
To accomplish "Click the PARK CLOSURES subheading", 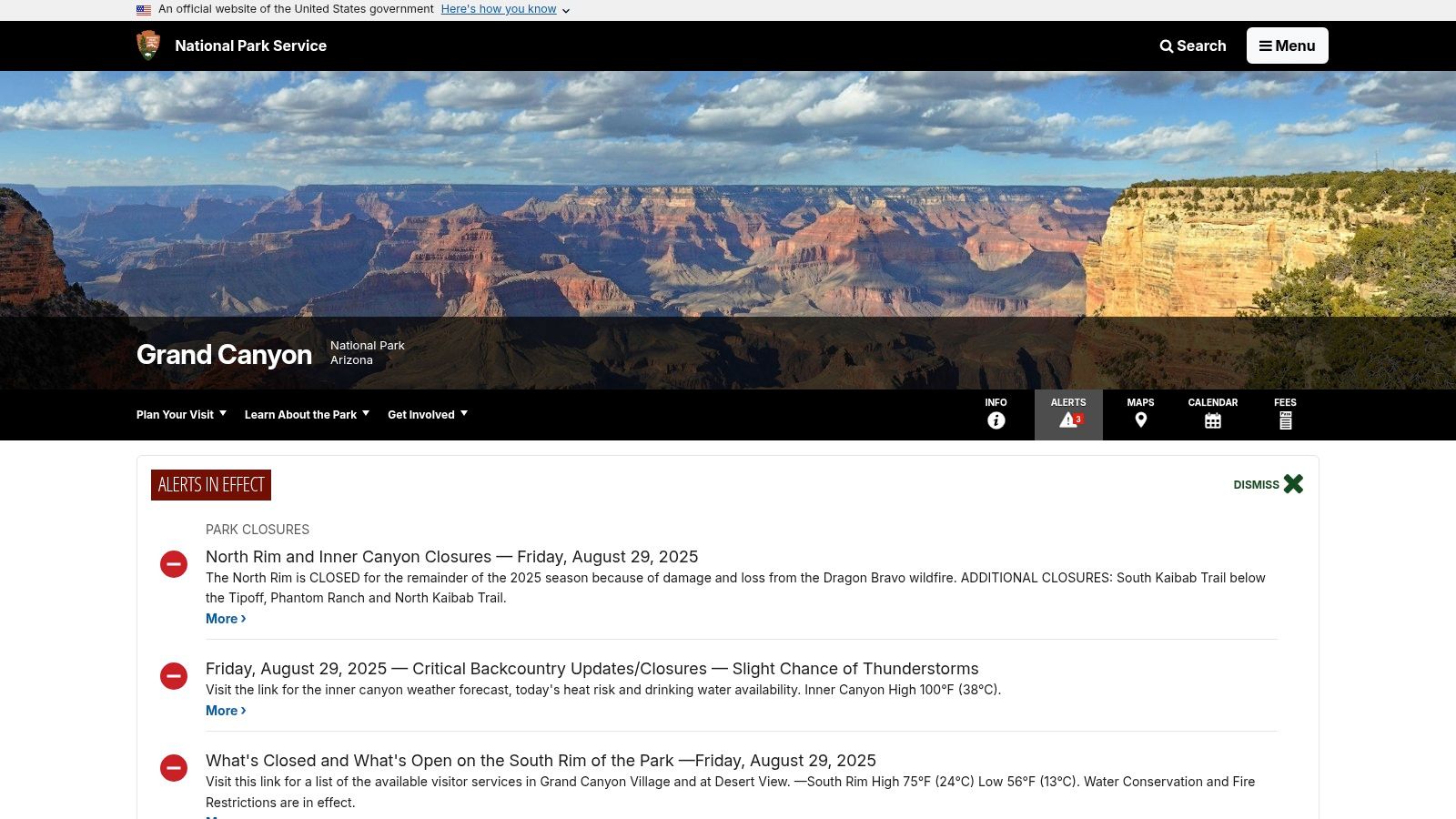I will point(258,530).
